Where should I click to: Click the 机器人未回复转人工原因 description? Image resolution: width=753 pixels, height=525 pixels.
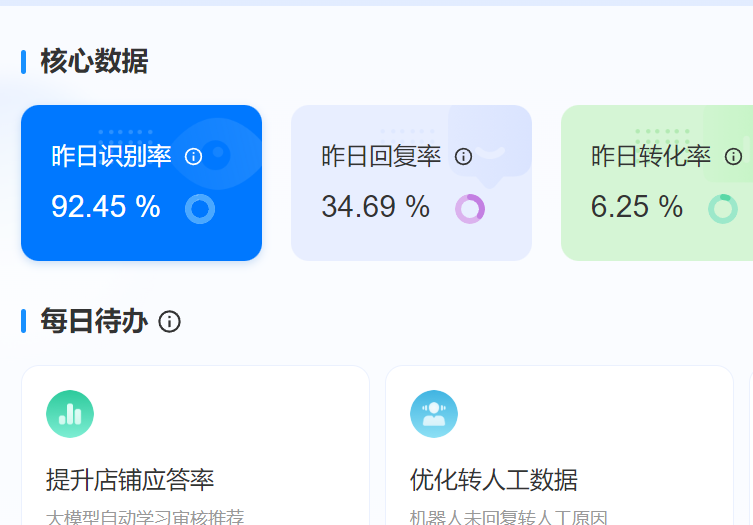(x=509, y=517)
